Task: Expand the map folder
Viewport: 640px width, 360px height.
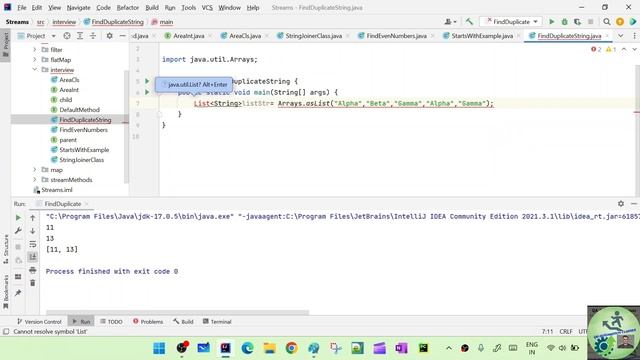Action: pyautogui.click(x=35, y=169)
